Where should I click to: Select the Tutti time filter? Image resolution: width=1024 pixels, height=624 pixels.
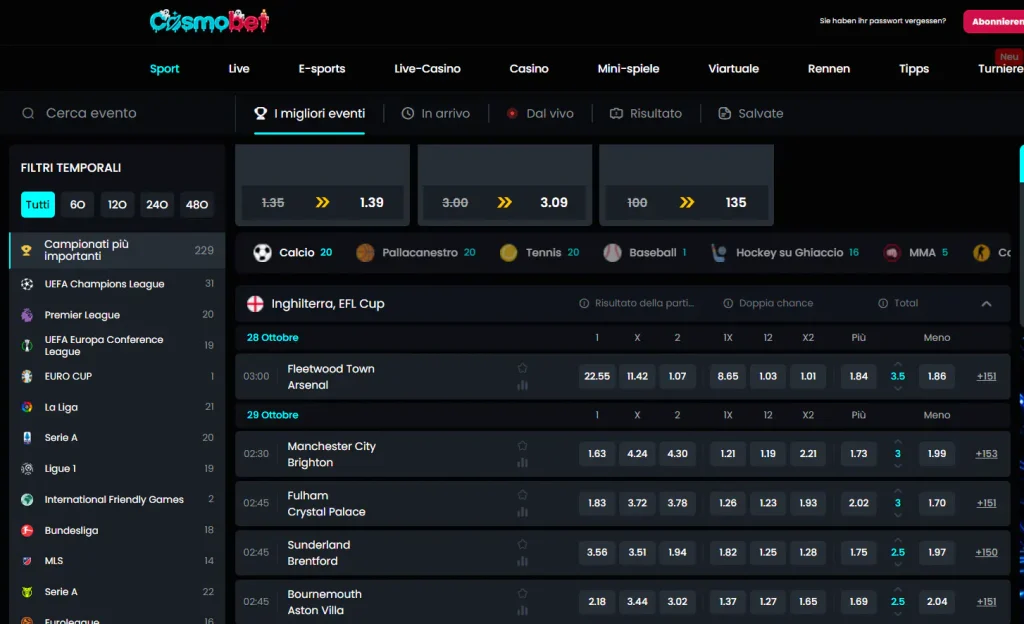[38, 204]
